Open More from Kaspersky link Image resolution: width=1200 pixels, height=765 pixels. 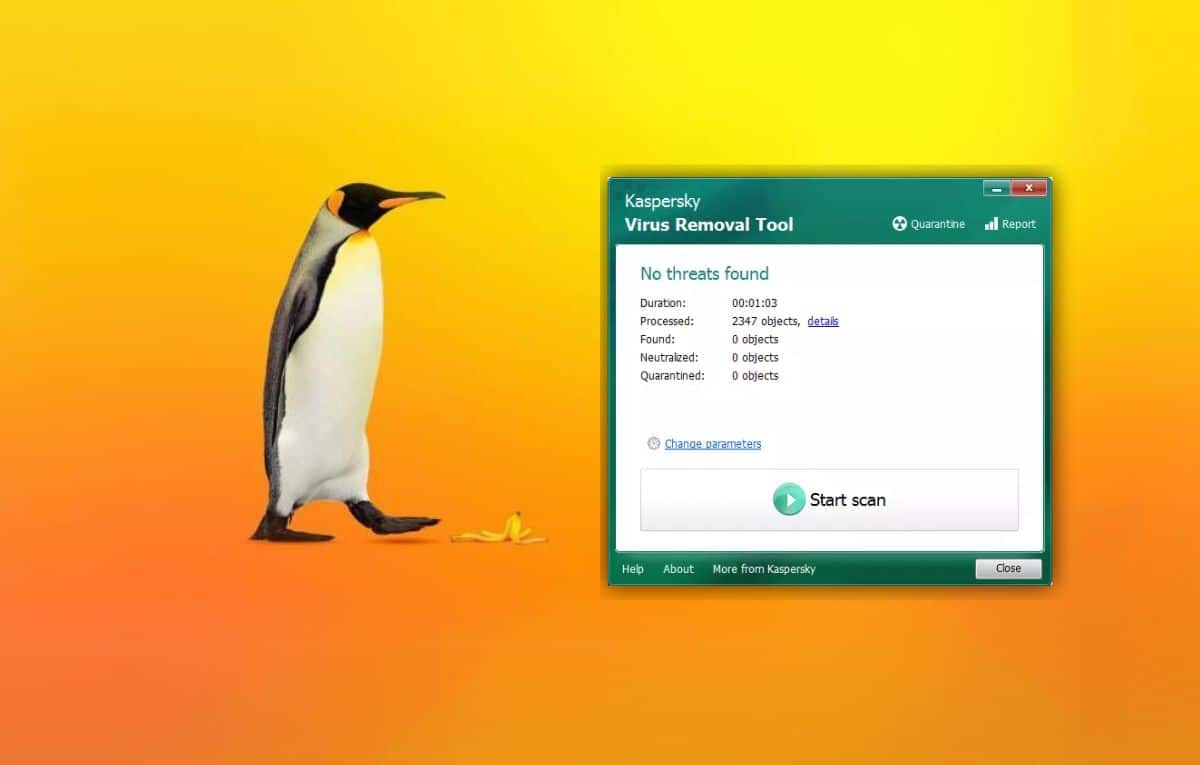pyautogui.click(x=764, y=569)
